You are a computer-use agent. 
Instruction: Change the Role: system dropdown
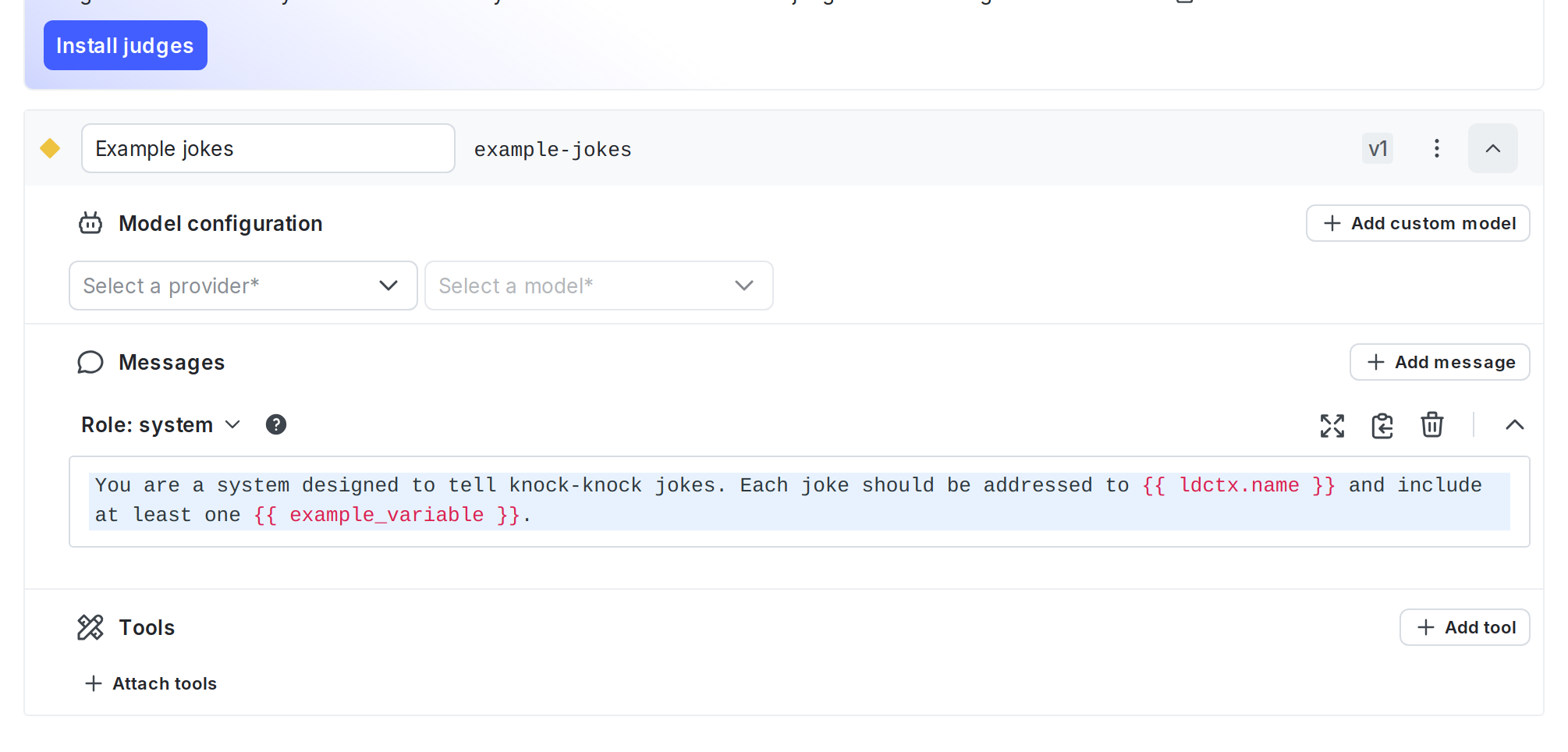click(161, 424)
